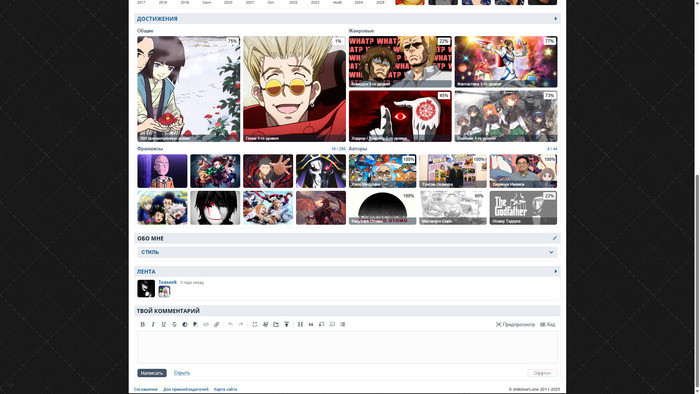Toggle the Оффтоп option
This screenshot has width=700, height=394.
(542, 373)
